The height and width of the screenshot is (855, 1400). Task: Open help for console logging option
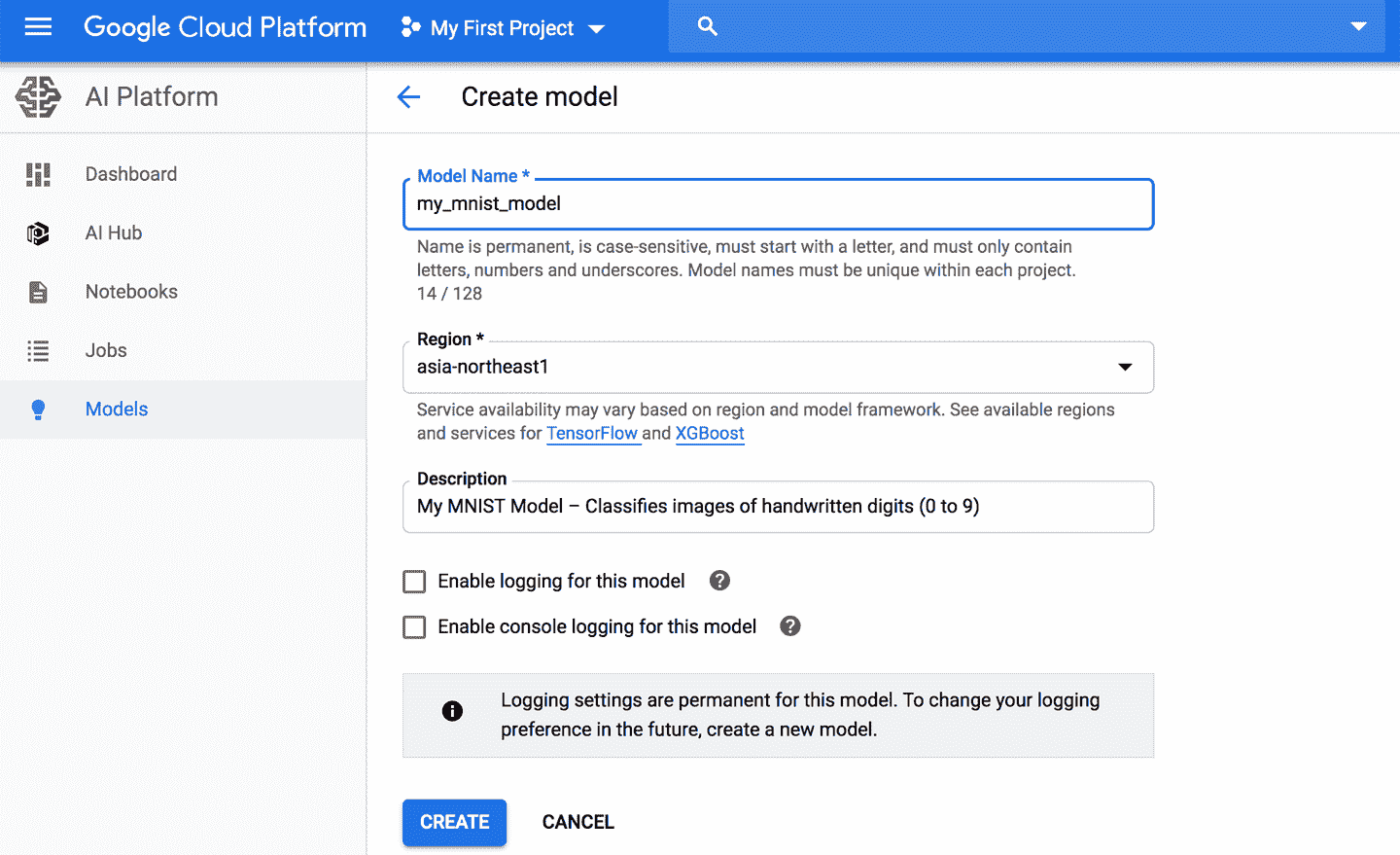click(790, 626)
